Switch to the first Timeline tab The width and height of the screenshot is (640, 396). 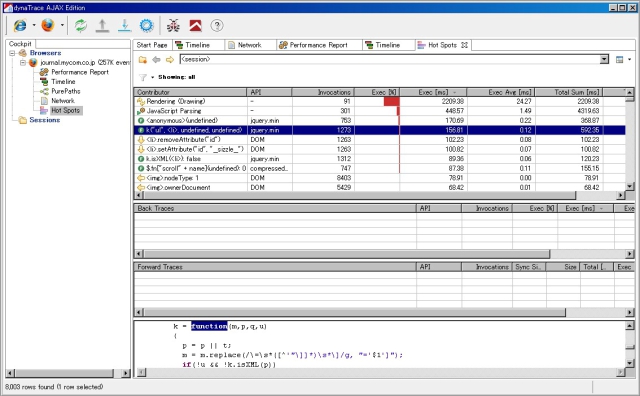(x=198, y=45)
